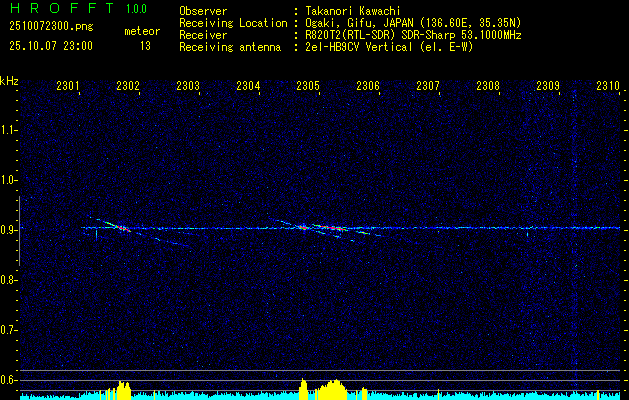The width and height of the screenshot is (629, 400).
Task: Click the 2305 time axis label
Action: pyautogui.click(x=308, y=86)
